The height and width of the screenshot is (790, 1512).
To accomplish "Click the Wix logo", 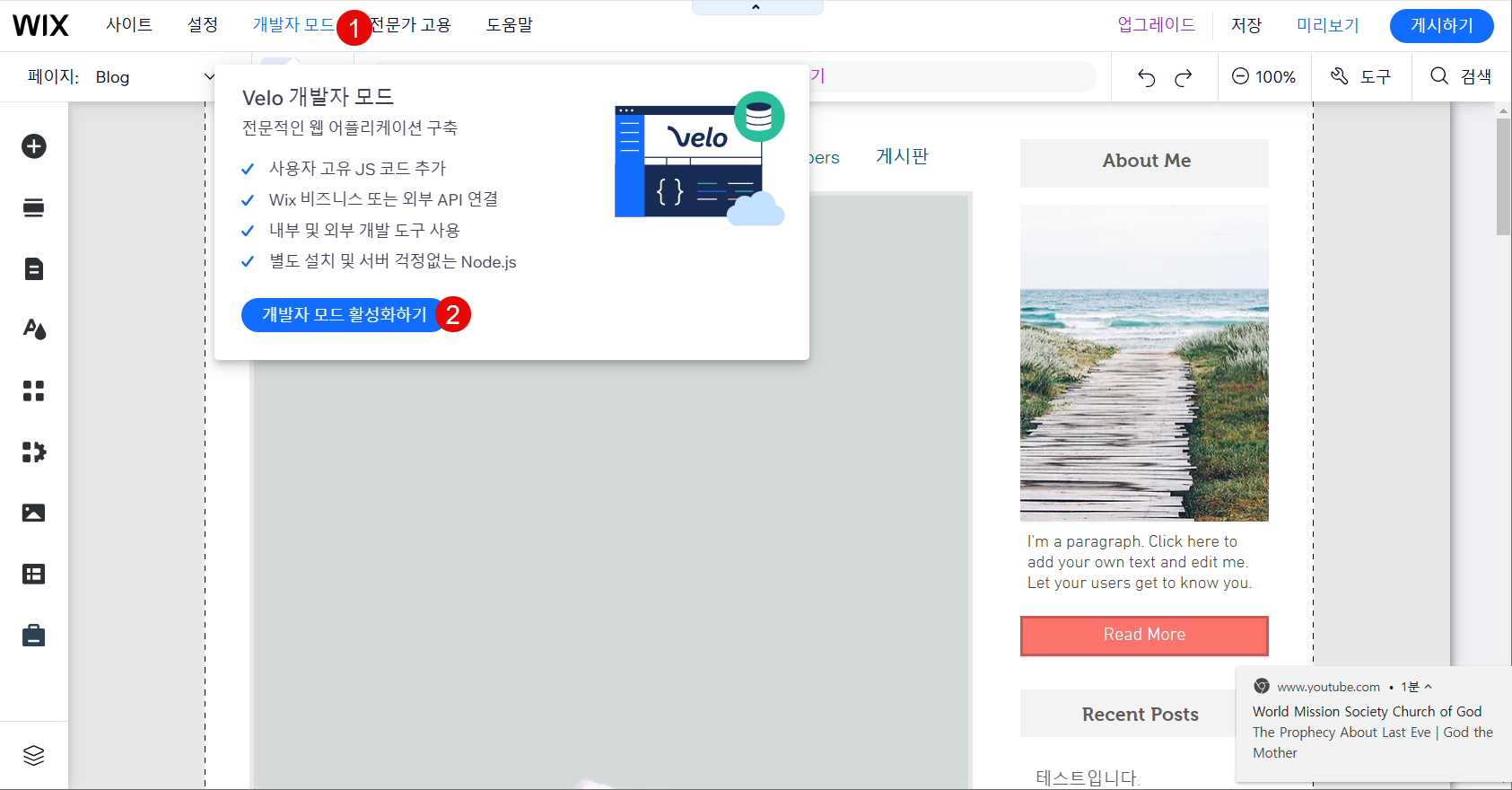I will [40, 25].
